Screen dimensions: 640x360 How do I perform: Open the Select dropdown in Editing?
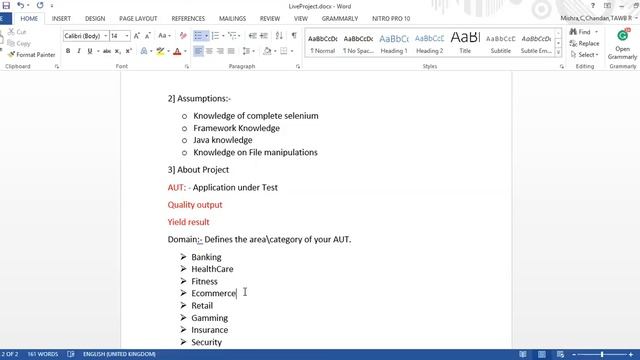tap(584, 54)
